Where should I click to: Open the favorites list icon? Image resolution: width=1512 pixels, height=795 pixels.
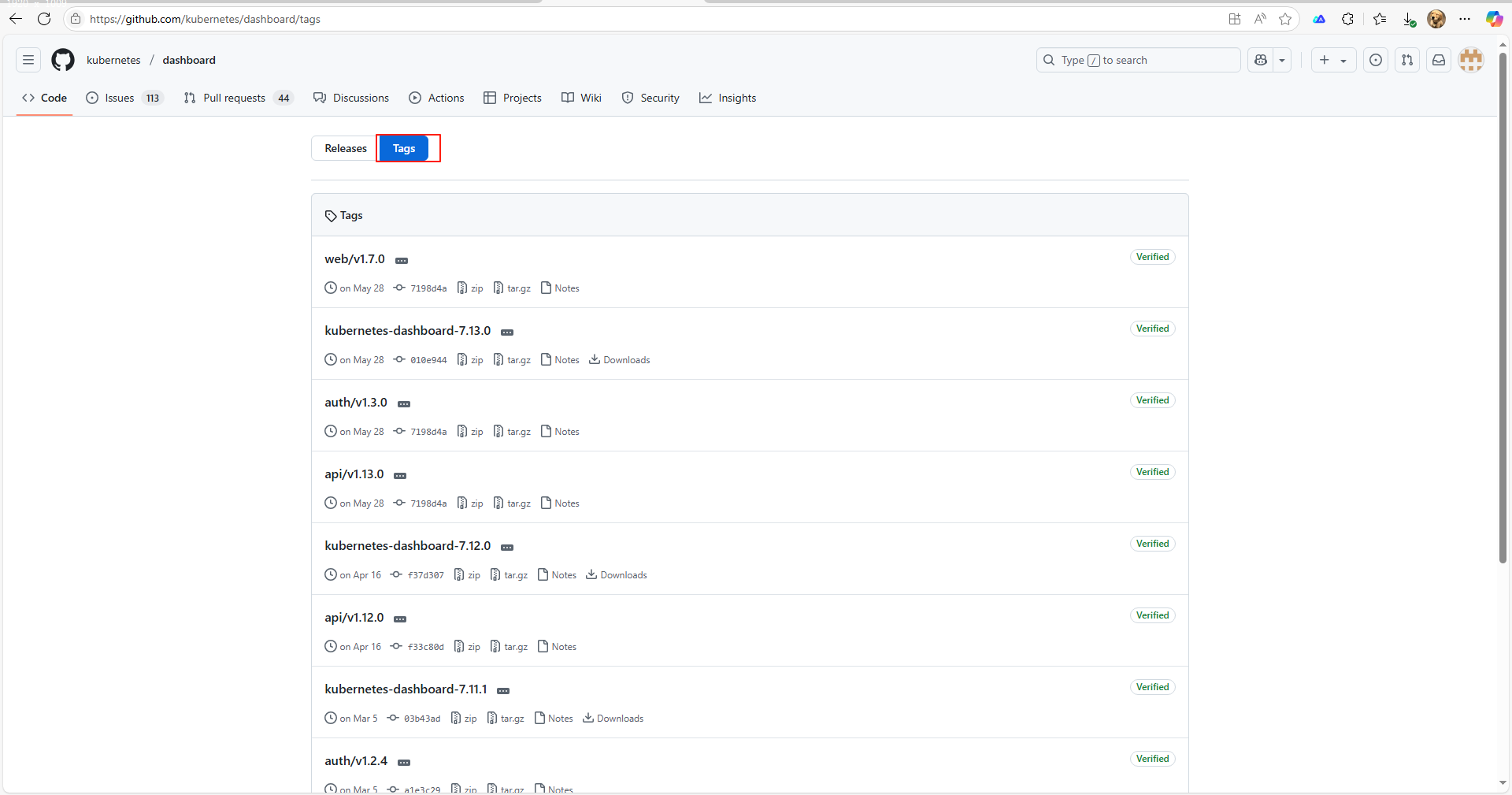(1380, 19)
